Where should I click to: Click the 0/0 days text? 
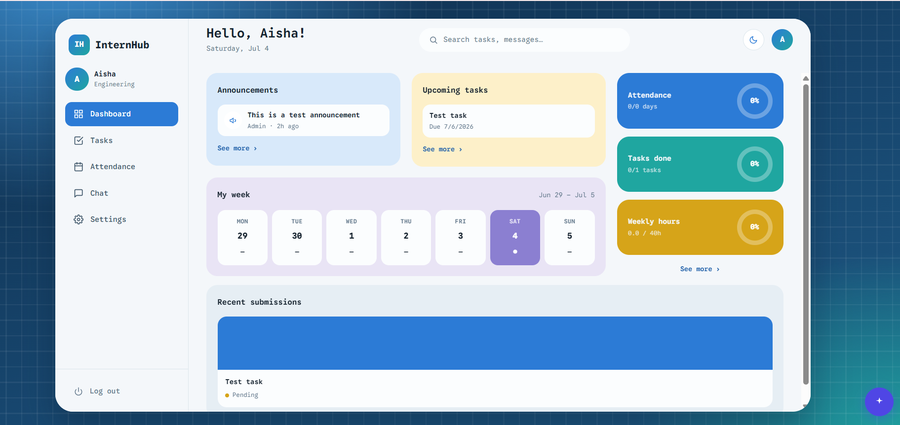tap(642, 107)
